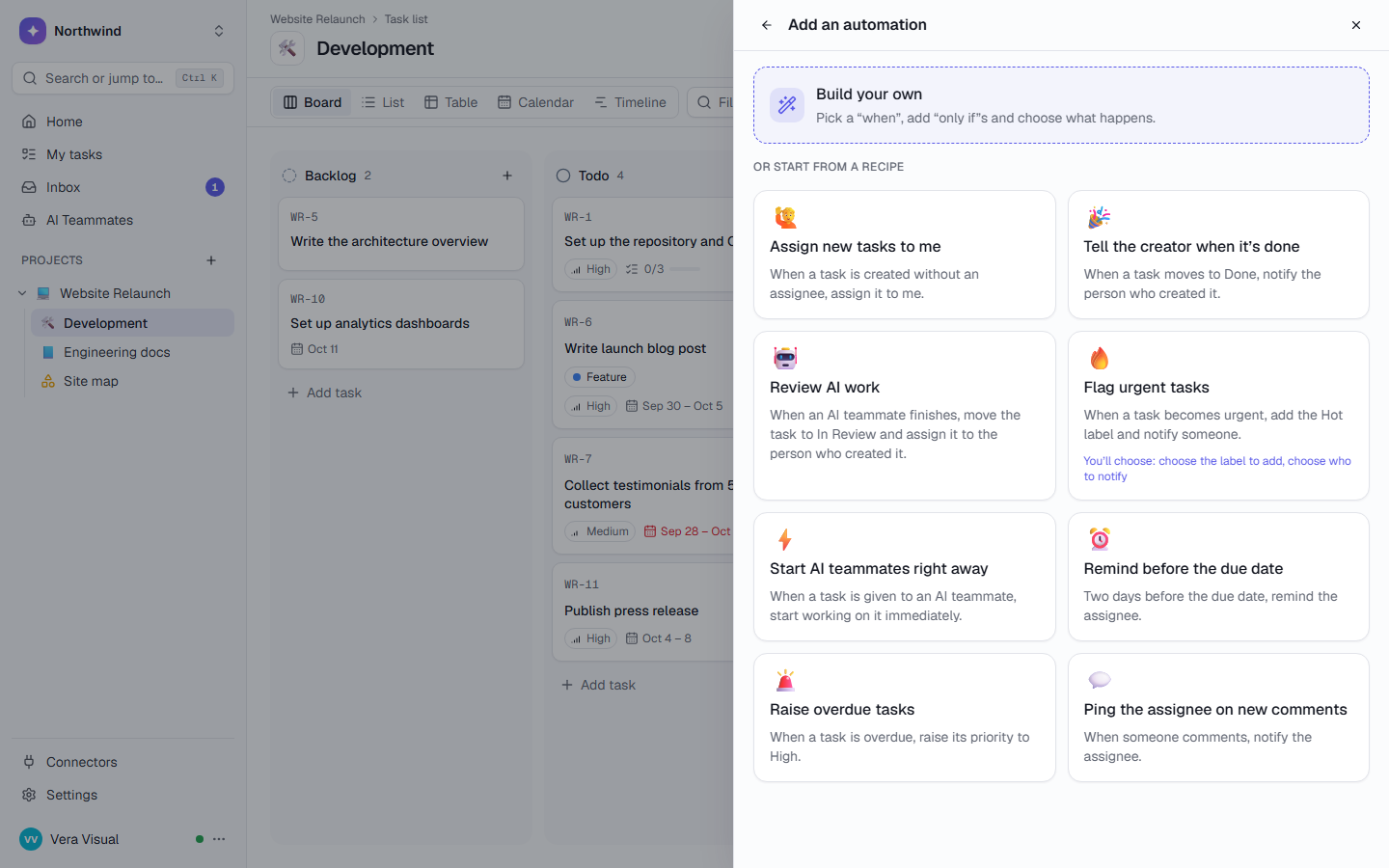
Task: Select the Website Relaunch project
Action: click(x=115, y=293)
